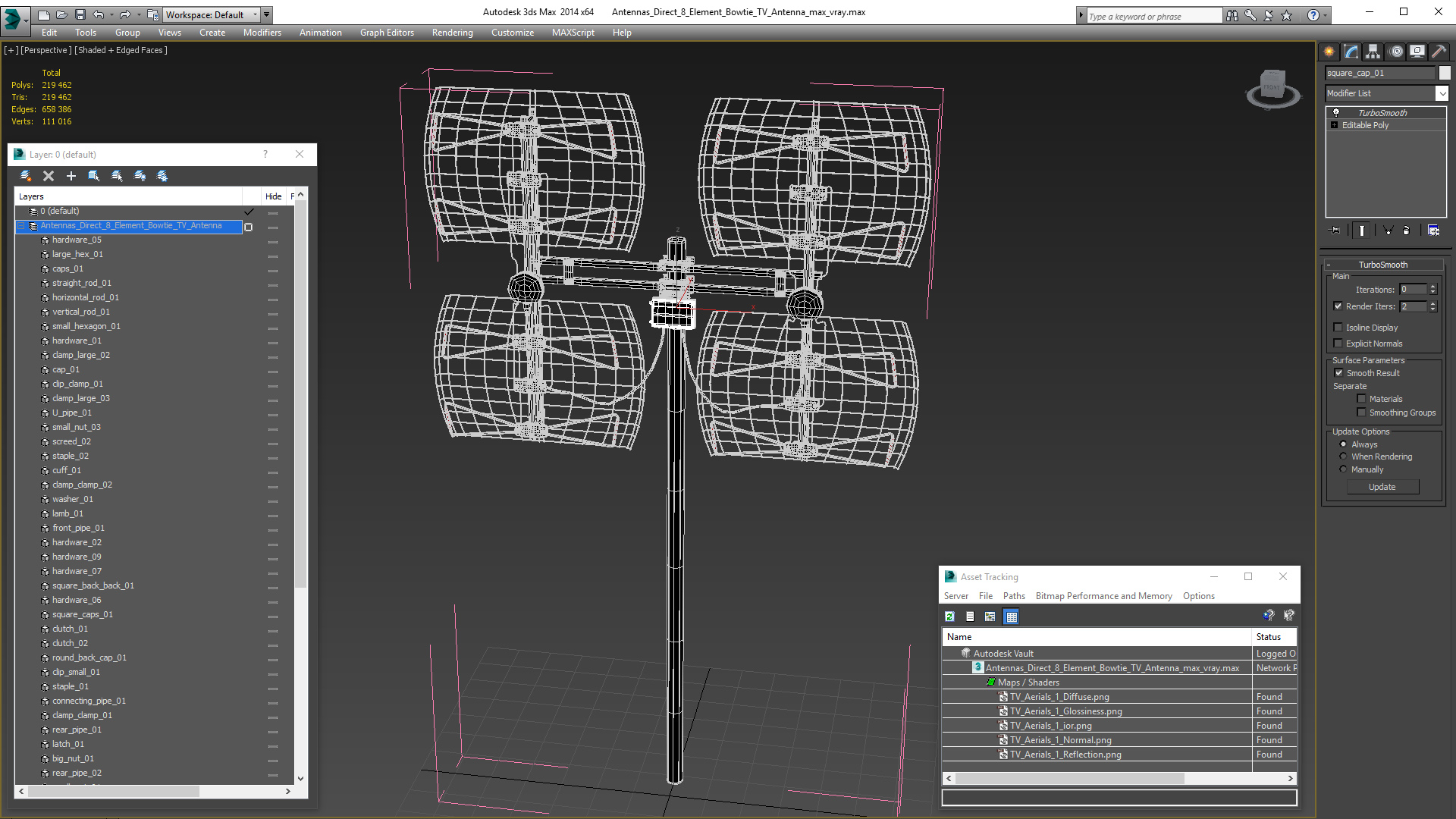Click Pin Stack icon below modifier stack
The height and width of the screenshot is (819, 1456).
click(x=1336, y=231)
